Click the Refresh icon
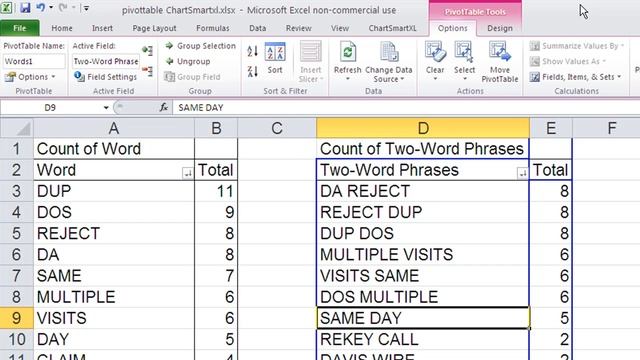640x360 pixels. (x=347, y=52)
